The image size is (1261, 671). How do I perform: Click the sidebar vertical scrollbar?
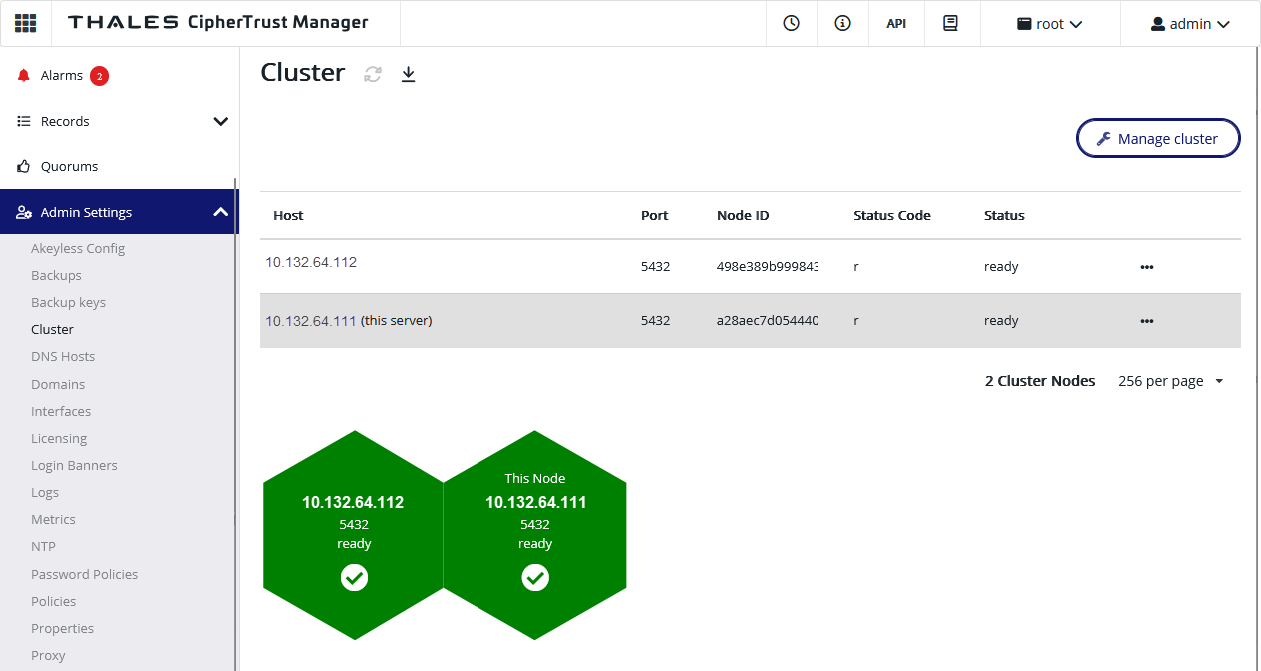(236, 425)
